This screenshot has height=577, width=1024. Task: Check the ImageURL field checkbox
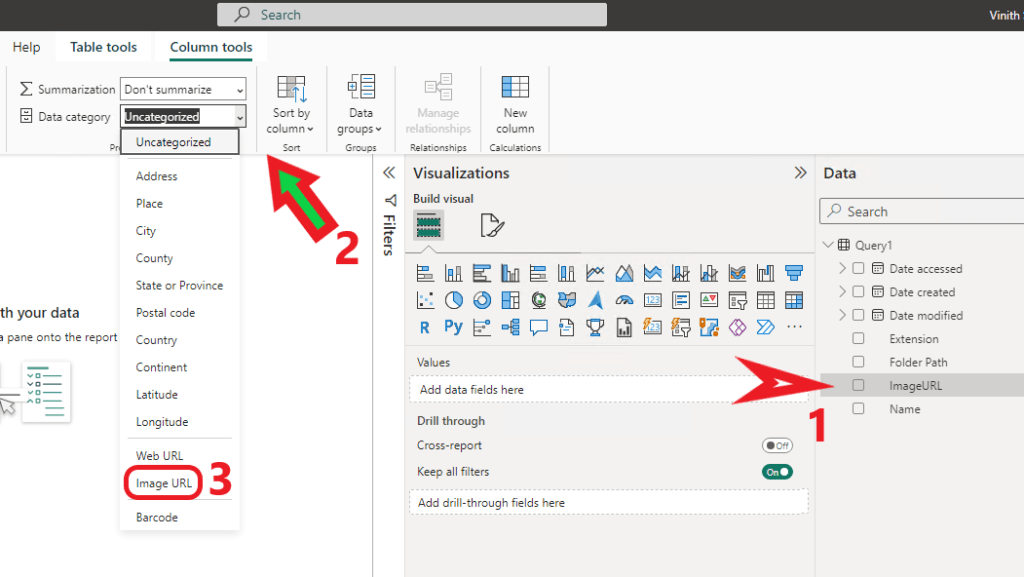tap(858, 385)
